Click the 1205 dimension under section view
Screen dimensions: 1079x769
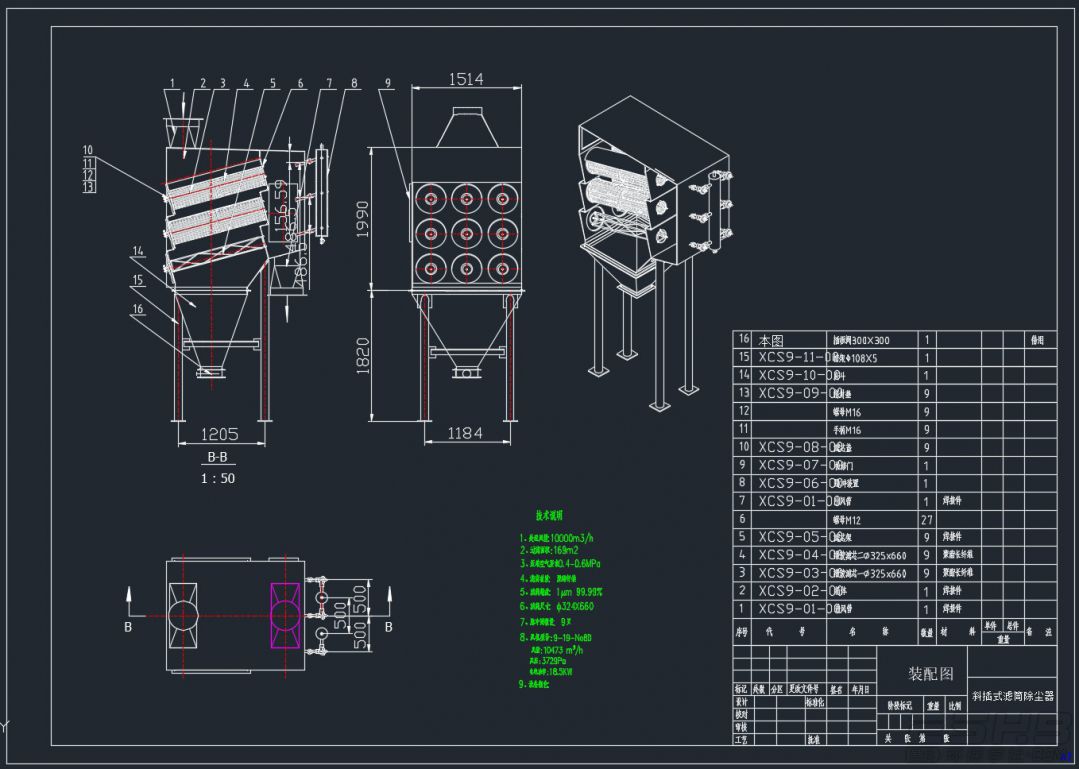point(220,434)
